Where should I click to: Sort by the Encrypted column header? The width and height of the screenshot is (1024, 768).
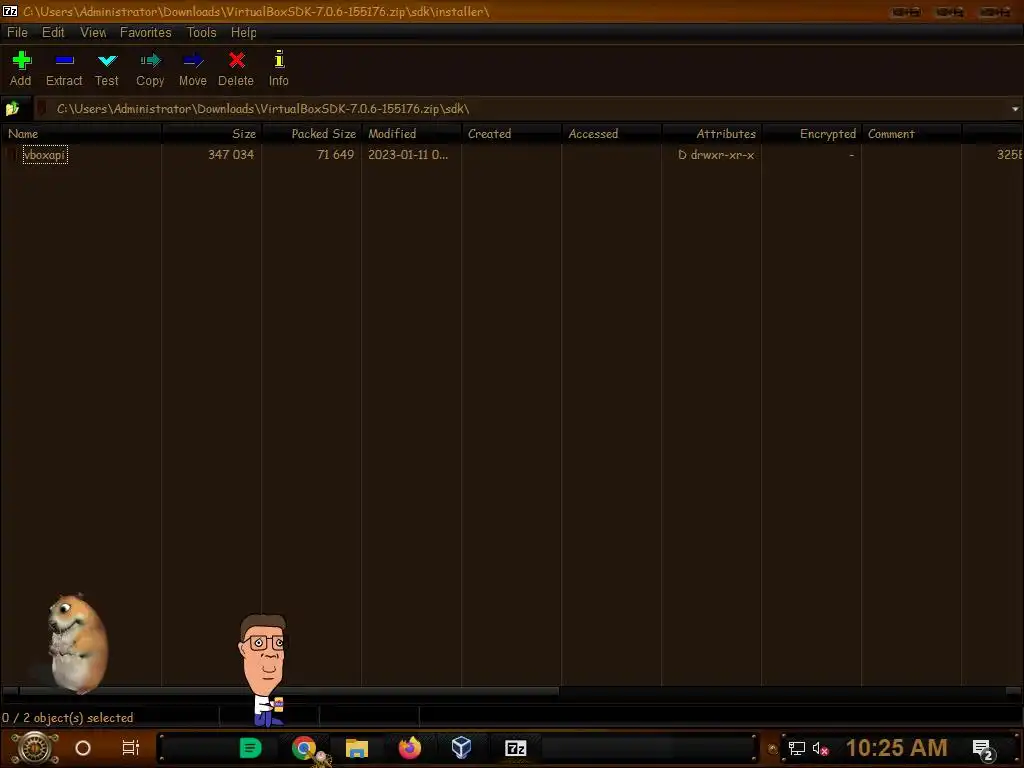tap(811, 134)
